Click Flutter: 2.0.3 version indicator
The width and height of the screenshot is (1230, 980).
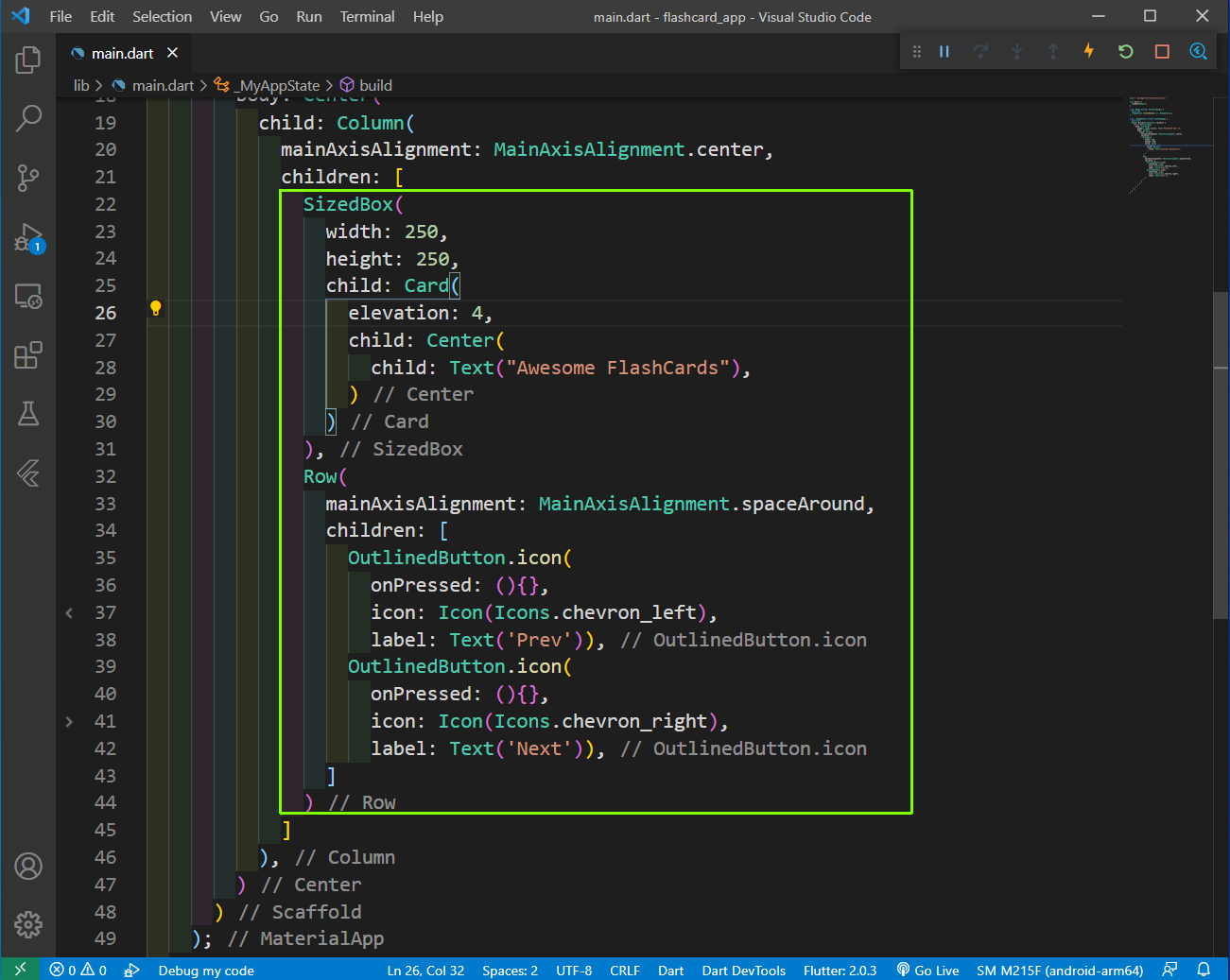pyautogui.click(x=840, y=970)
